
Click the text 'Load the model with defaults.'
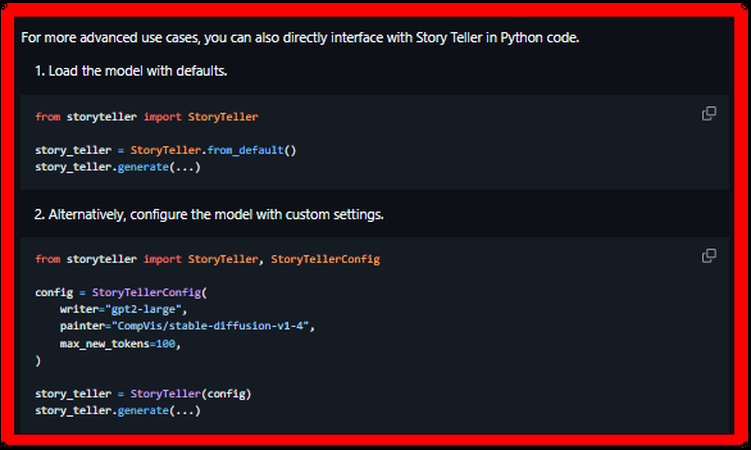click(x=137, y=71)
